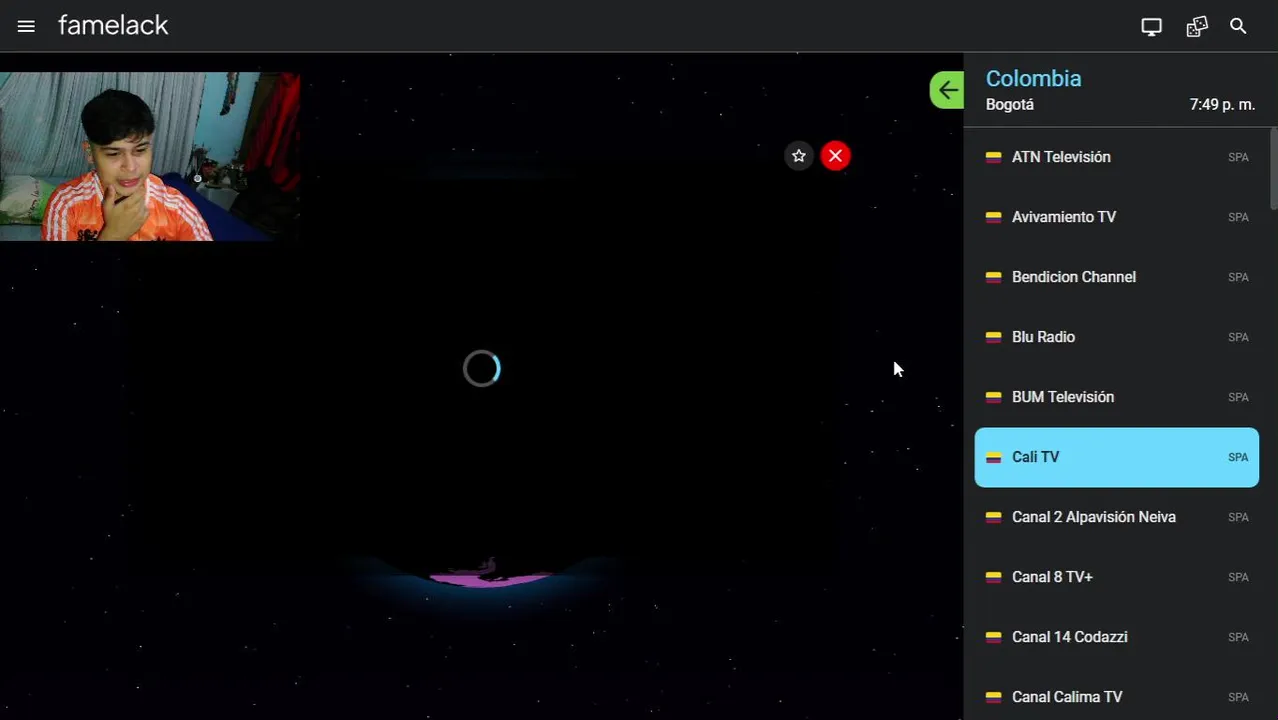Open the hamburger navigation menu
This screenshot has height=720, width=1278.
tap(26, 27)
